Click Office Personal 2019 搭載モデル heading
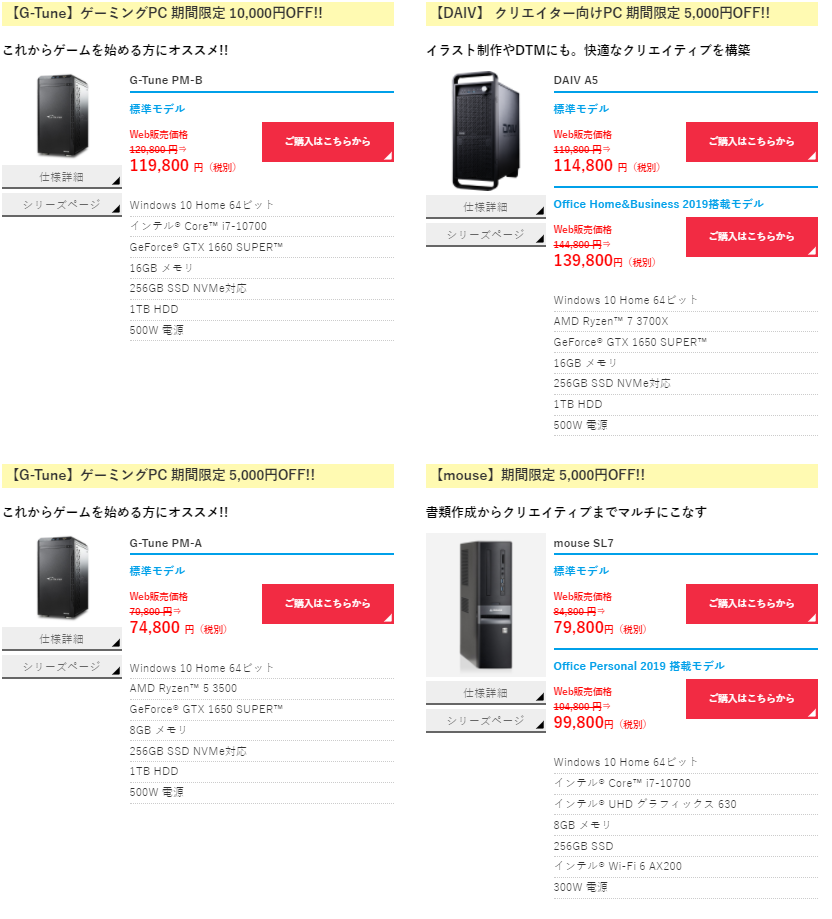 639,666
